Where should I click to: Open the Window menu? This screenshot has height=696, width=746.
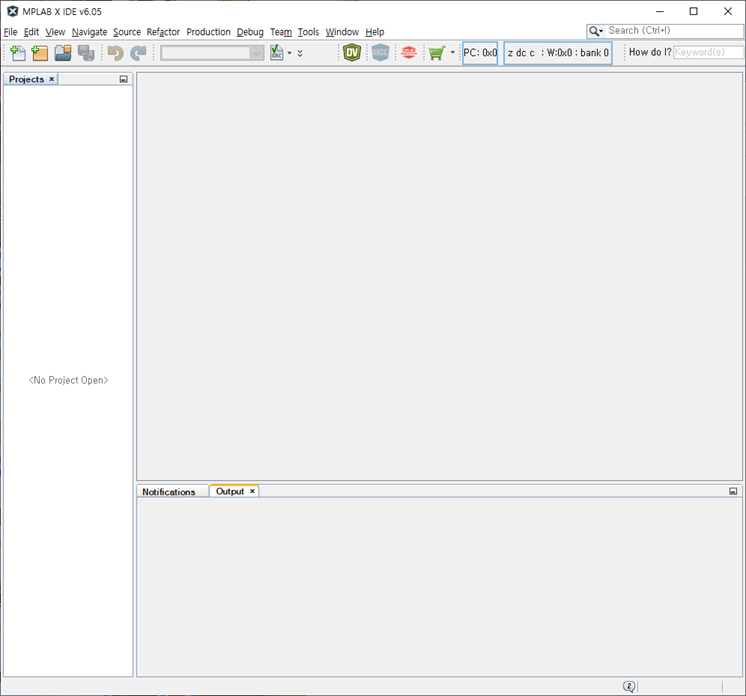pos(342,32)
